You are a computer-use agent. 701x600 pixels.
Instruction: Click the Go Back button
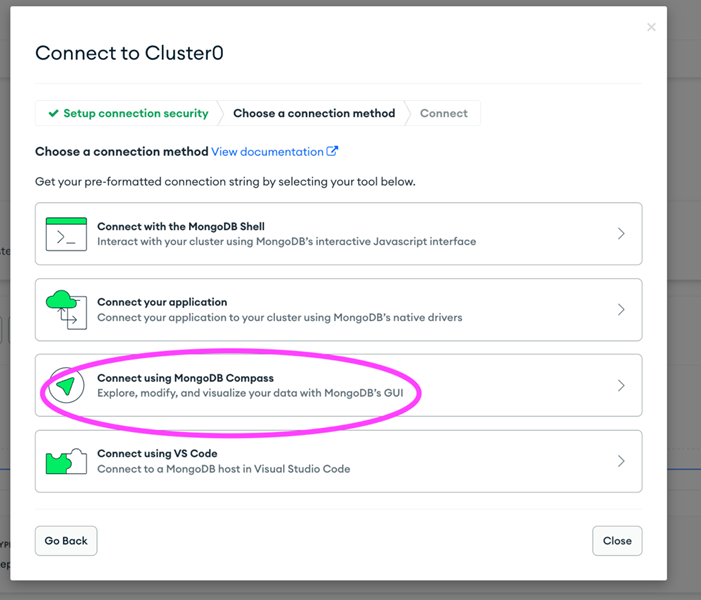click(x=66, y=541)
